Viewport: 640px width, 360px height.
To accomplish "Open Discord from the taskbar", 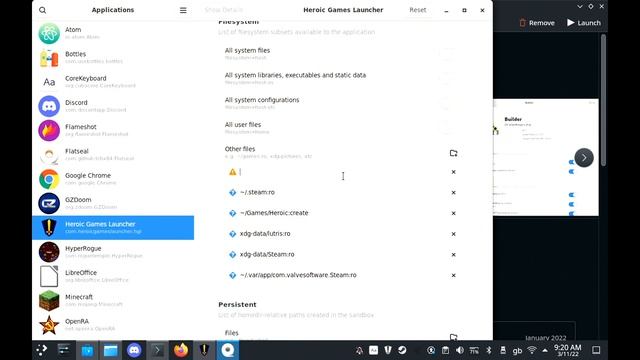I will (134, 350).
